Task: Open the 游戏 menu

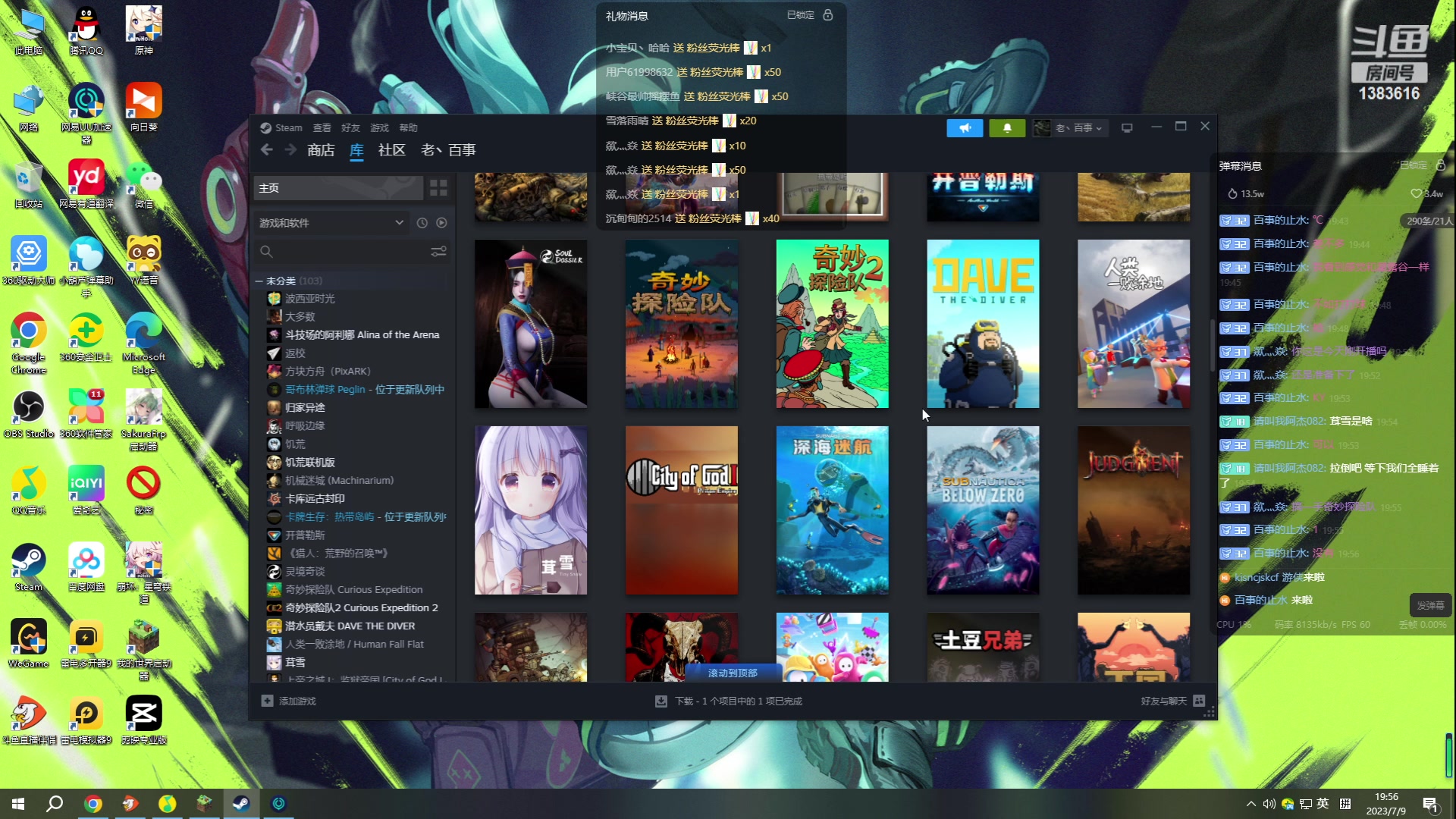Action: point(380,128)
